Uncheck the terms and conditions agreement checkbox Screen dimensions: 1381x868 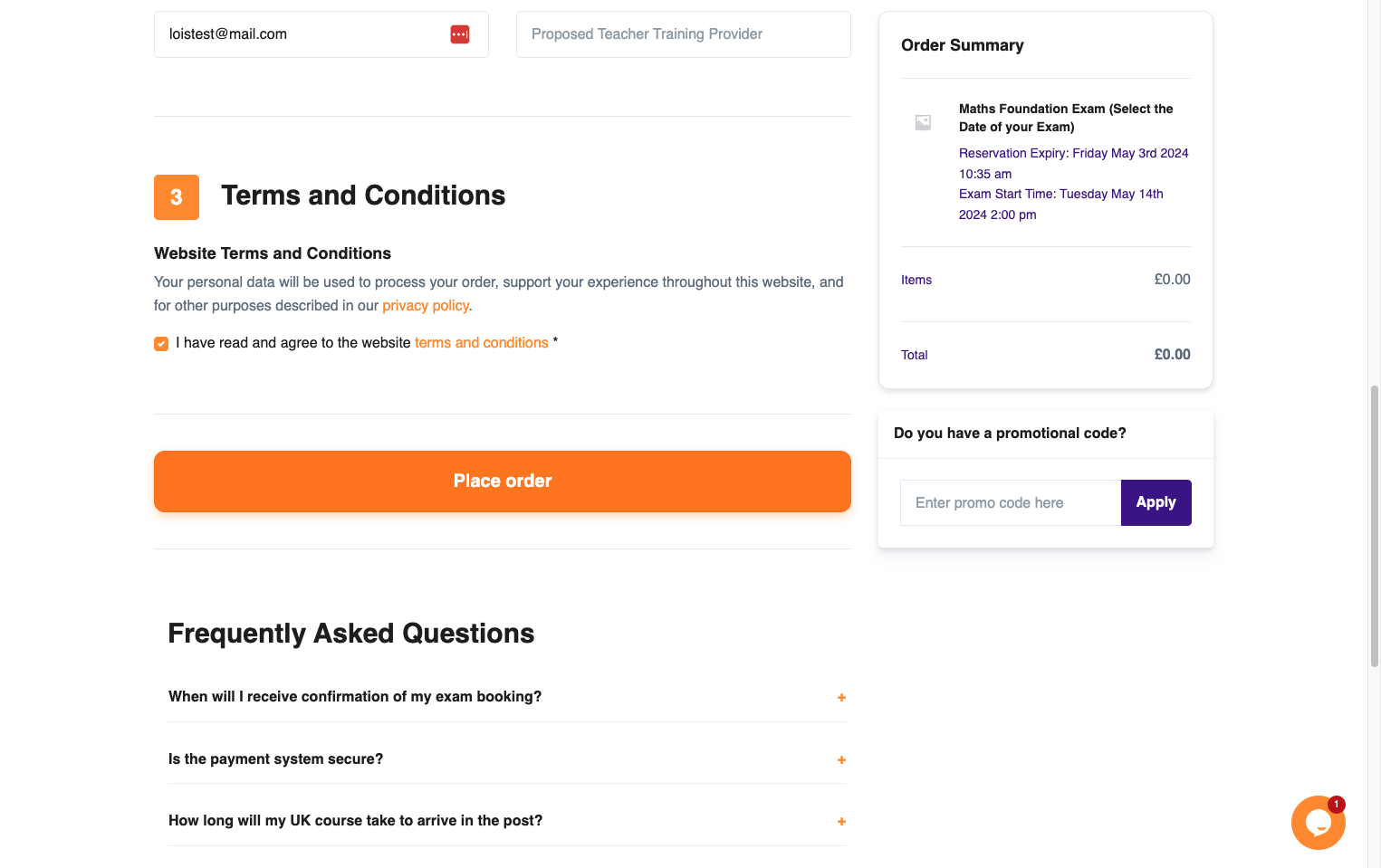[x=161, y=344]
